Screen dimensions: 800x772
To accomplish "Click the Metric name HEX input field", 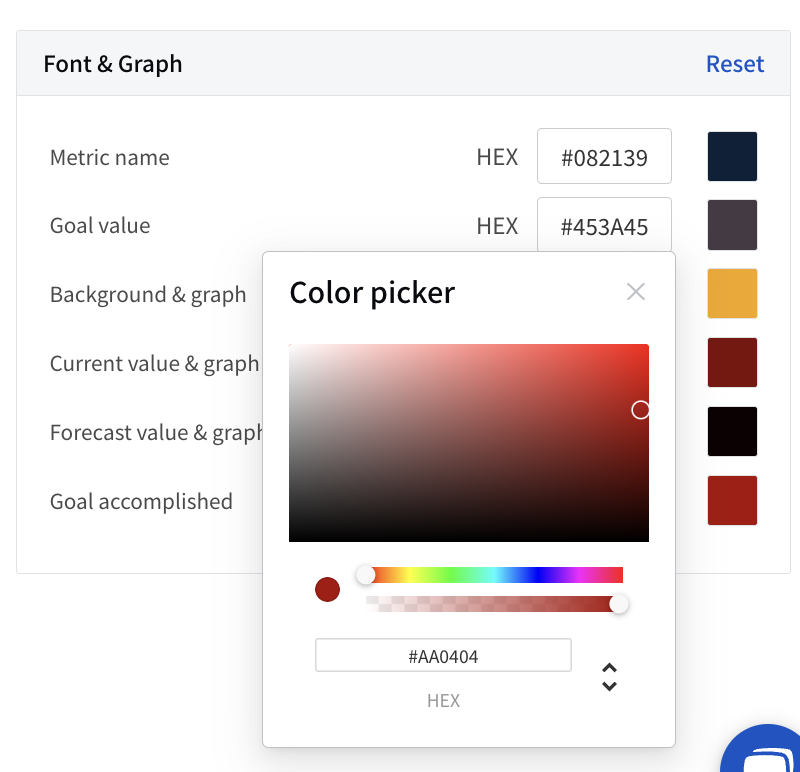I will (604, 156).
